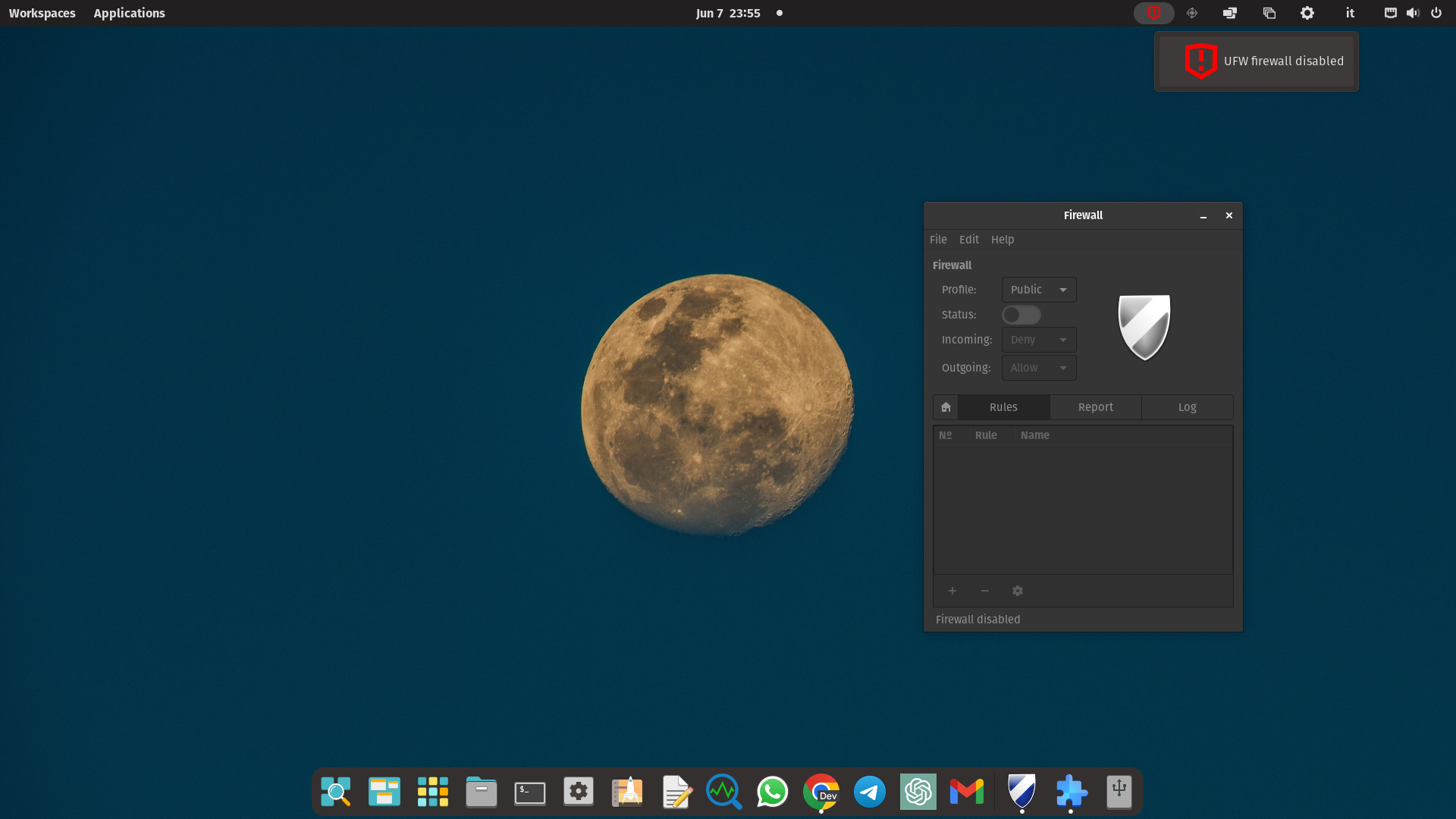
Task: Switch to the Log tab
Action: click(1187, 407)
